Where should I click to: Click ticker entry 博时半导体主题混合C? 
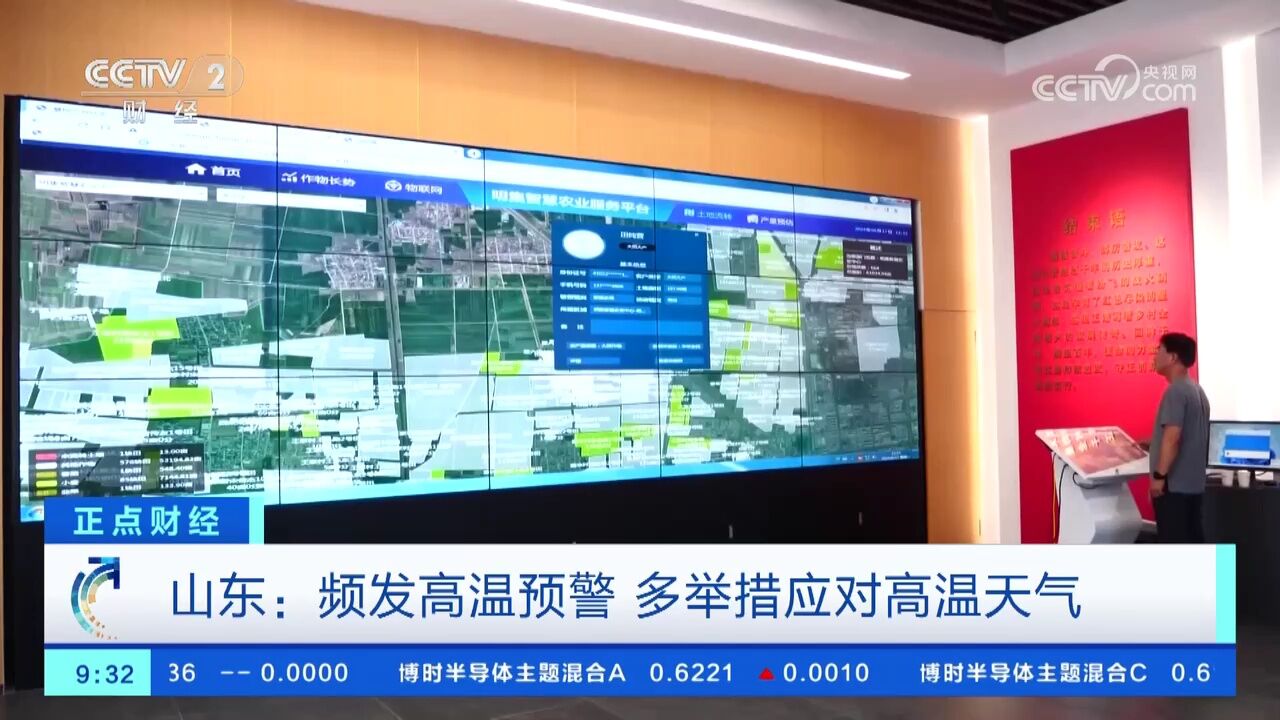tap(1034, 673)
